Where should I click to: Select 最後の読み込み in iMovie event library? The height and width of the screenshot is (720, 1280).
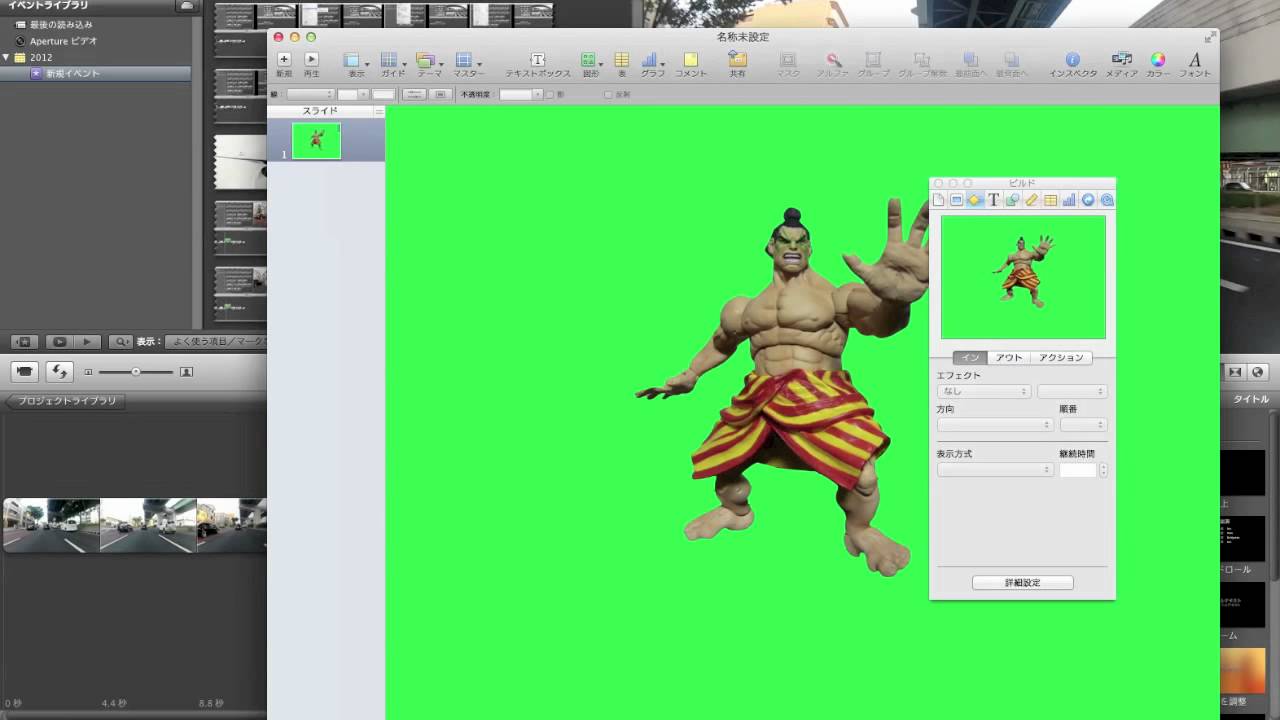coord(60,24)
